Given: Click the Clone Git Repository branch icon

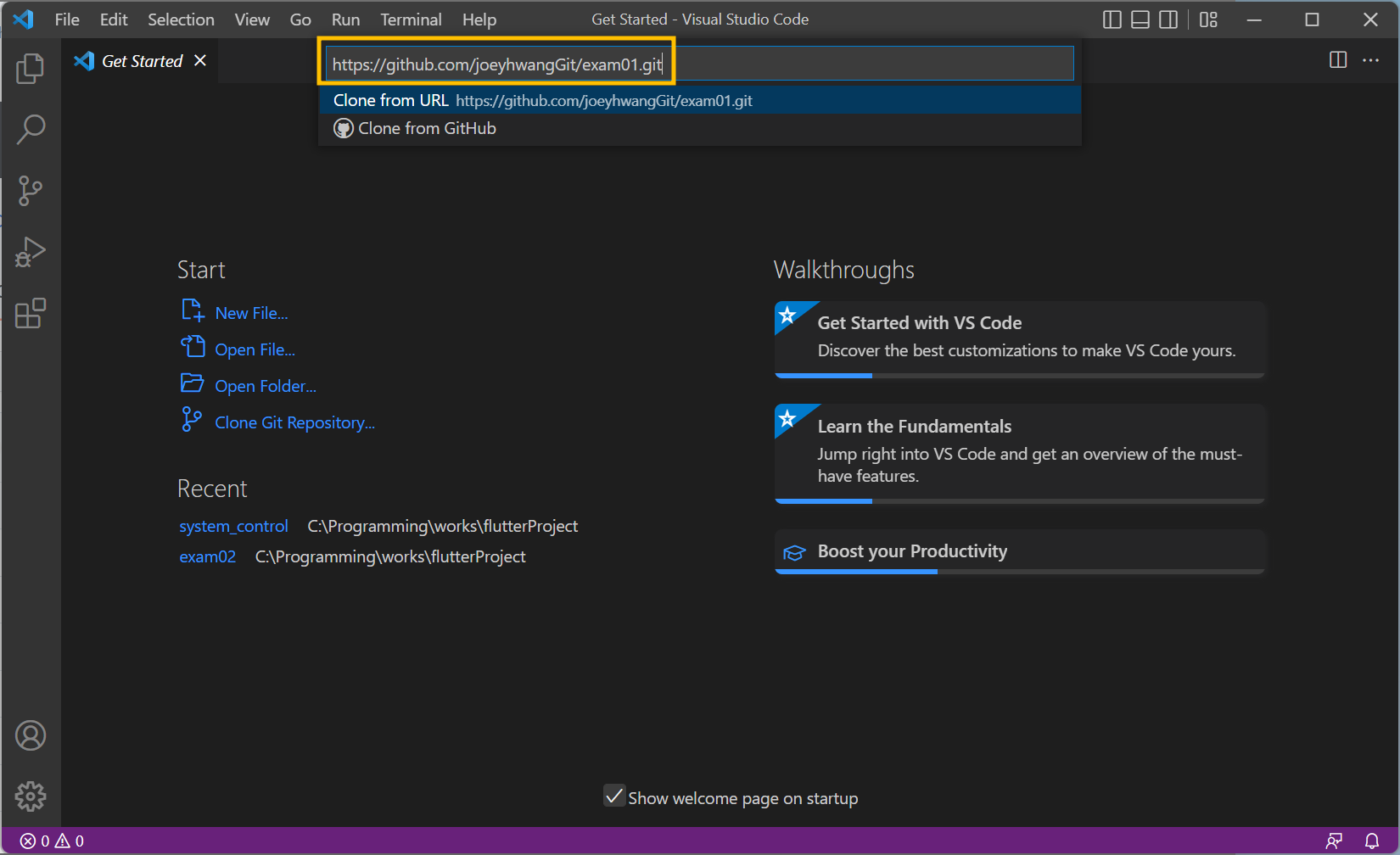Looking at the screenshot, I should 192,419.
